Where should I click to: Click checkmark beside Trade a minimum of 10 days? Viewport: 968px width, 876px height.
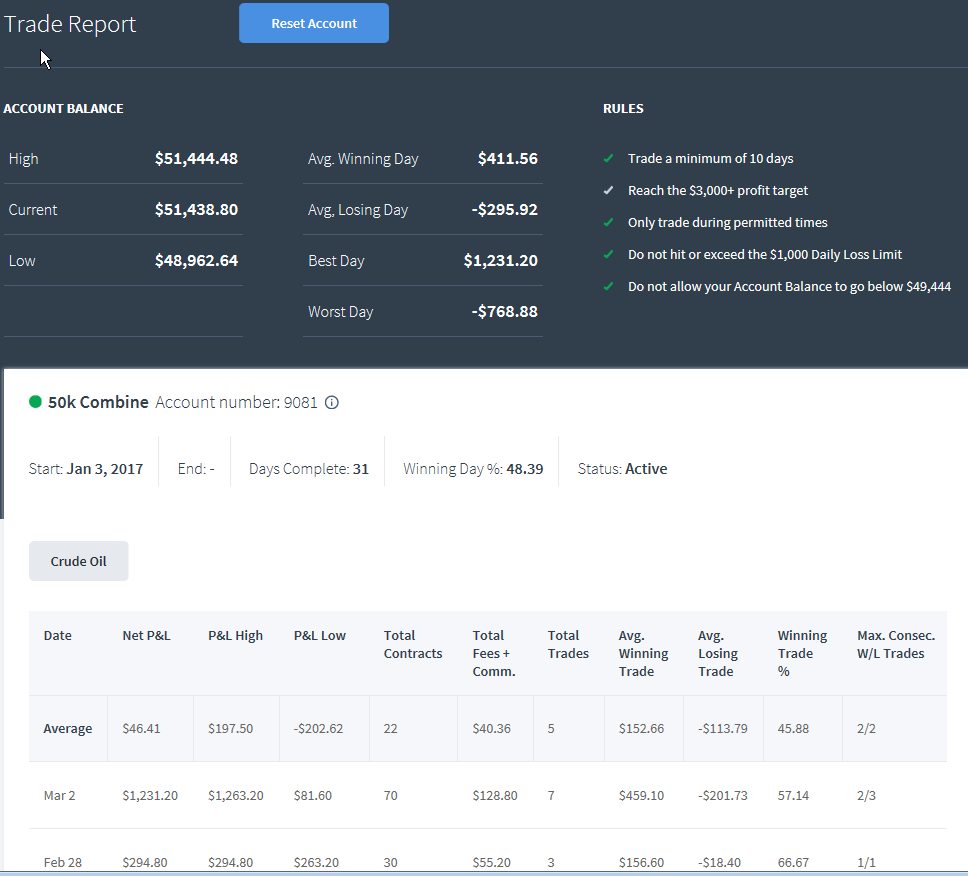(x=608, y=159)
